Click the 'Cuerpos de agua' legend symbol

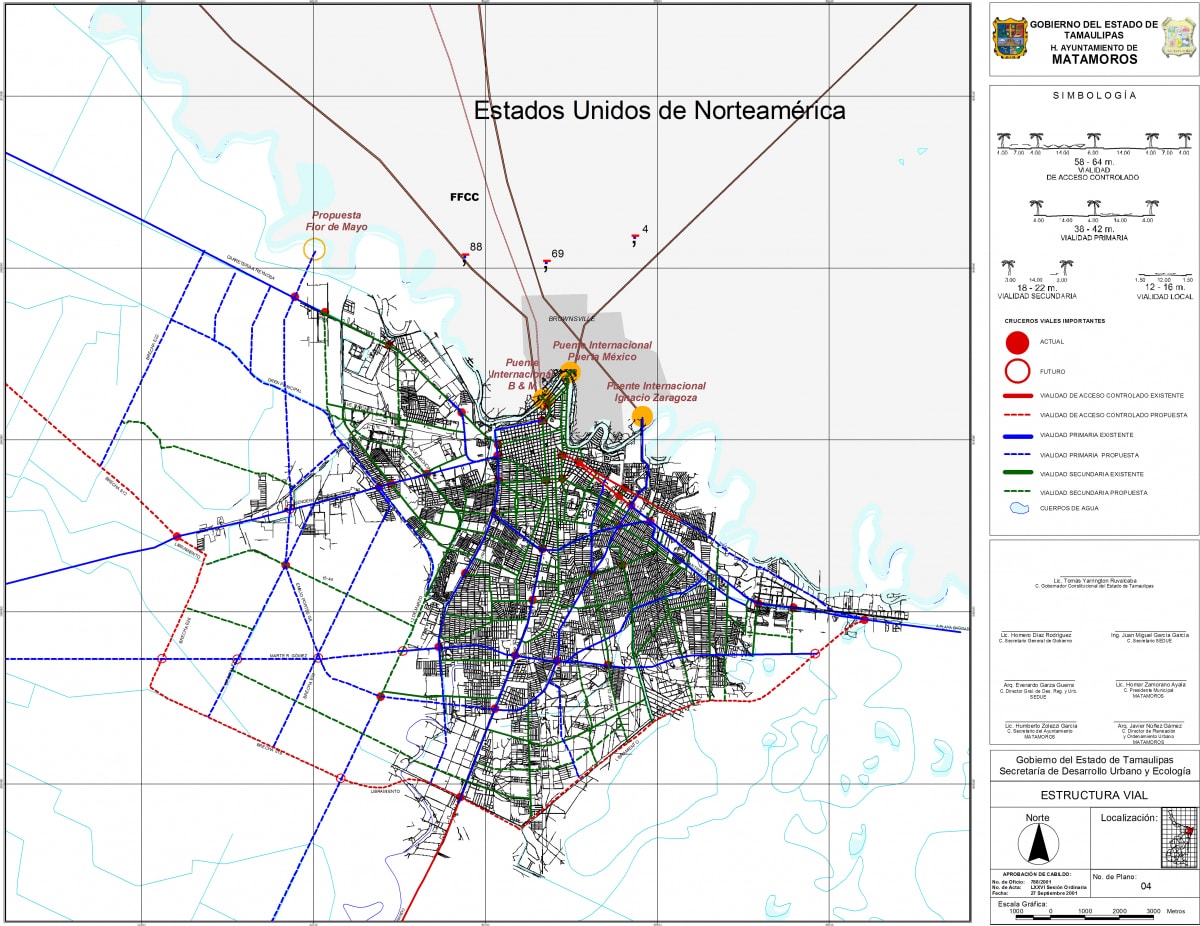click(x=1017, y=508)
